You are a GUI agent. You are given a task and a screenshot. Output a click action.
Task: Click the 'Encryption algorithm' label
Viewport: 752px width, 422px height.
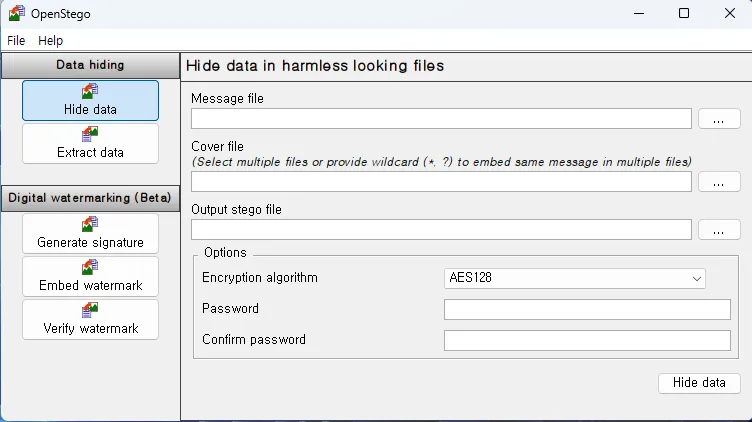(x=260, y=278)
